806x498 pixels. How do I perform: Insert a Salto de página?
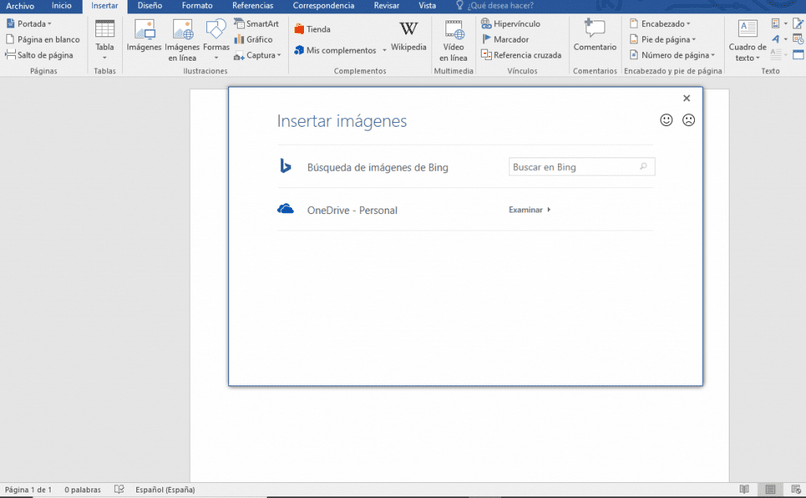[x=39, y=55]
